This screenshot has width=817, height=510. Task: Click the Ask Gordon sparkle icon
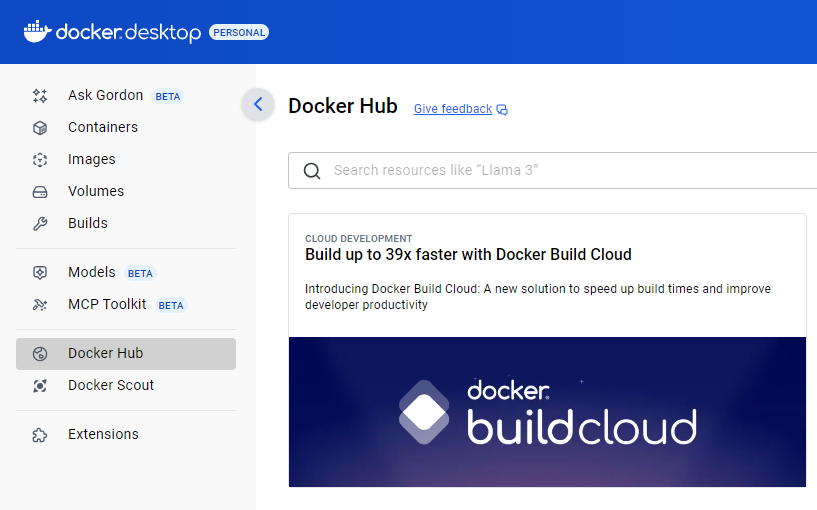(40, 96)
